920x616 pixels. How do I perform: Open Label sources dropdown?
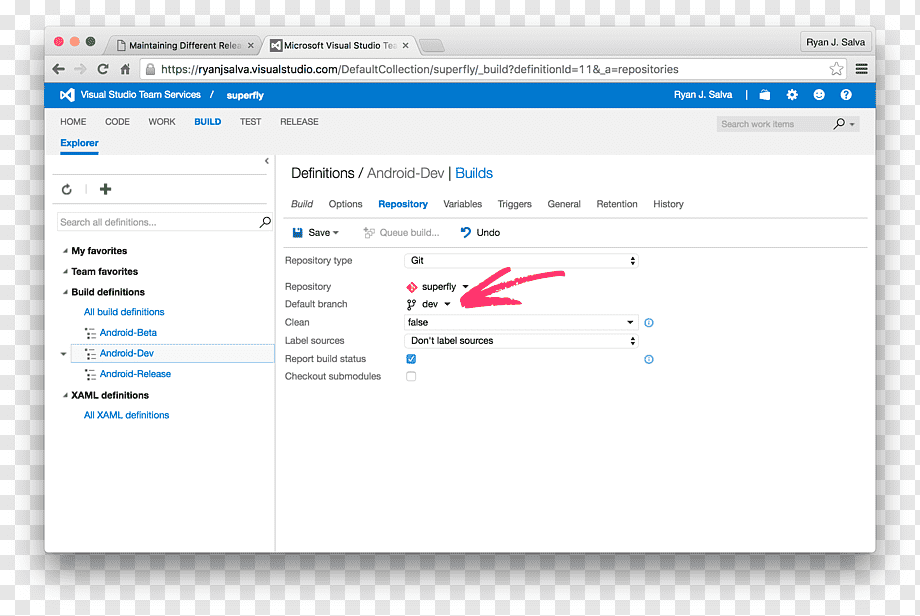pos(521,341)
